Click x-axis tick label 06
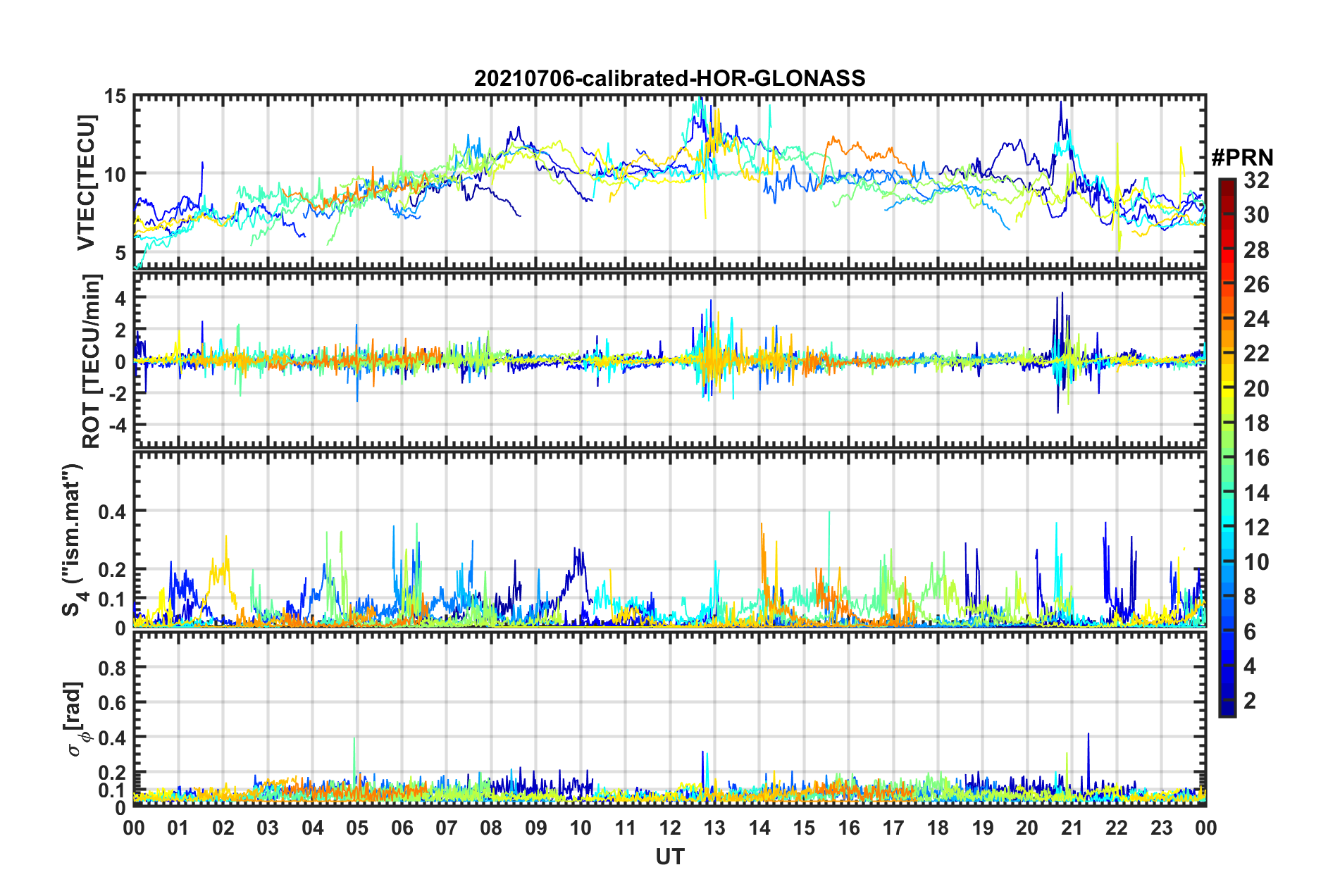The image size is (1340, 896). pos(402,828)
